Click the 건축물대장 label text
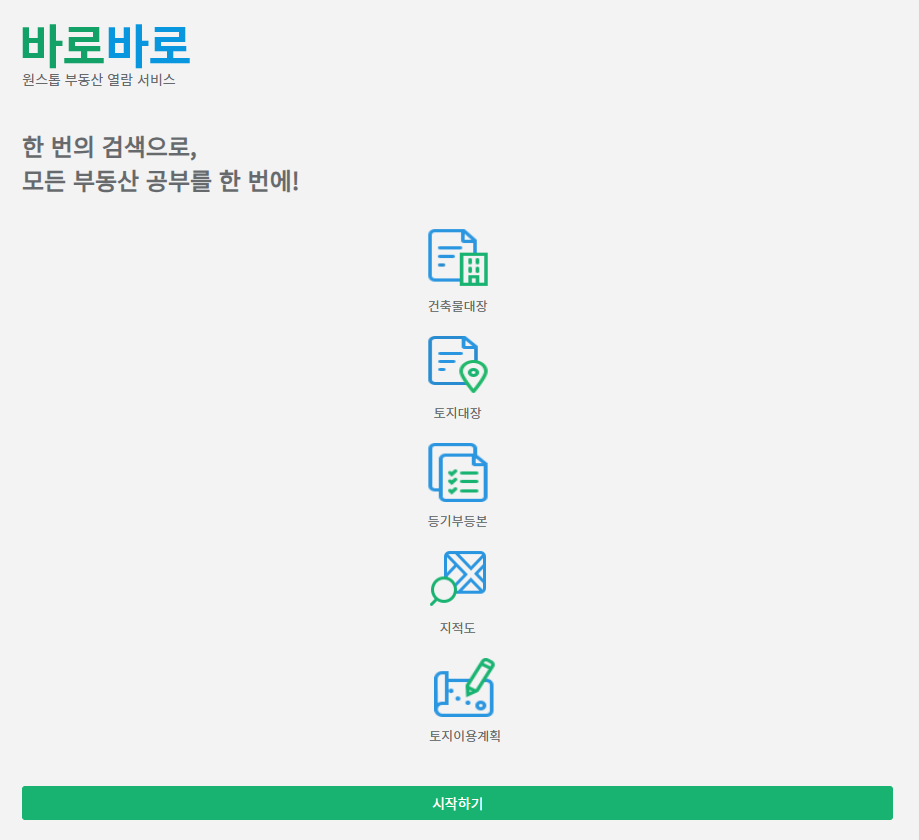The width and height of the screenshot is (919, 840). pos(458,306)
